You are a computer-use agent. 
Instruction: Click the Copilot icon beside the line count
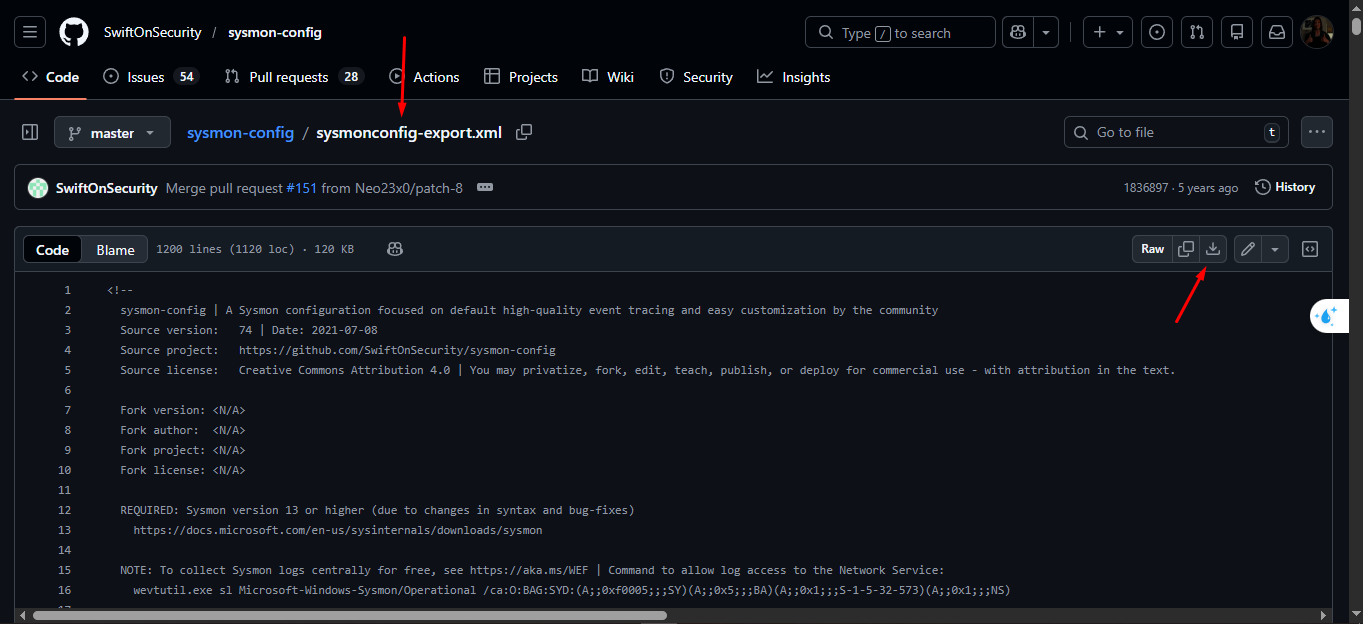(x=395, y=248)
